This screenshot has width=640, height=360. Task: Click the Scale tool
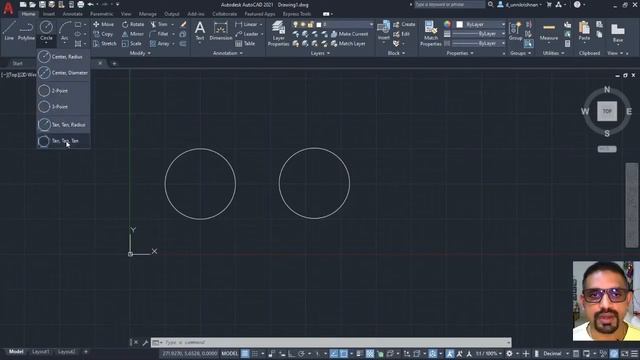tap(131, 44)
